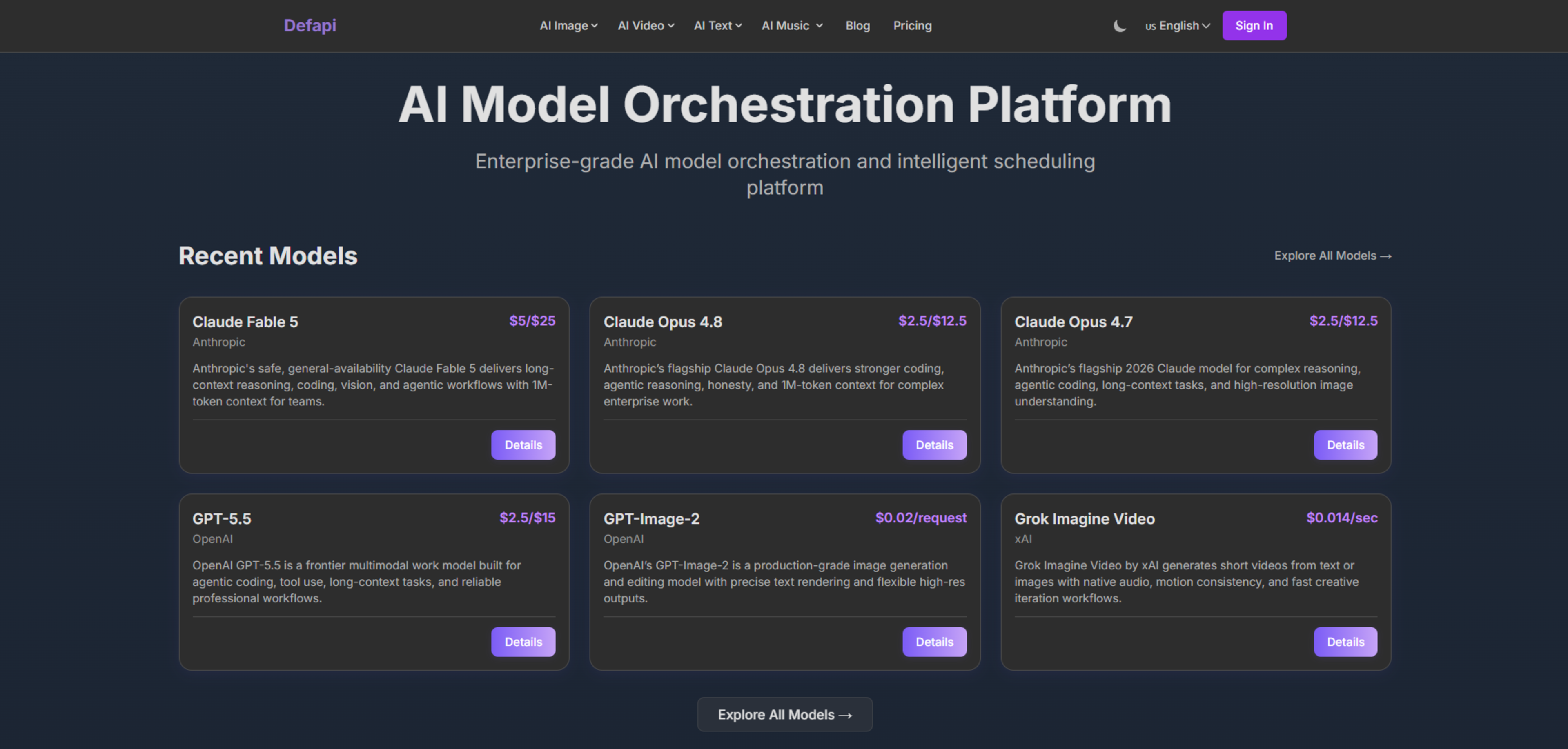Click the Sign In button
This screenshot has height=749, width=1568.
click(1254, 26)
